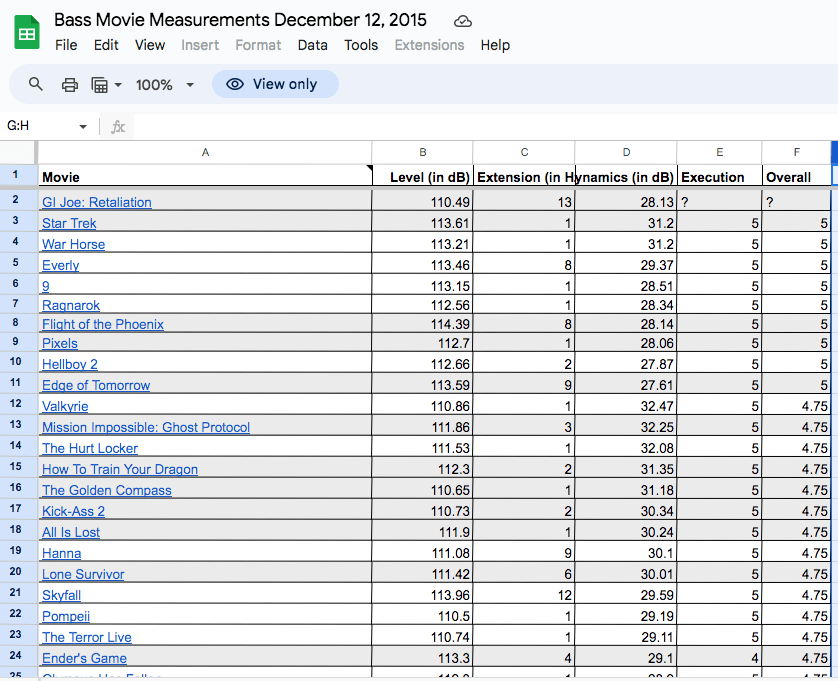Select column B header
The height and width of the screenshot is (681, 838).
pos(422,152)
